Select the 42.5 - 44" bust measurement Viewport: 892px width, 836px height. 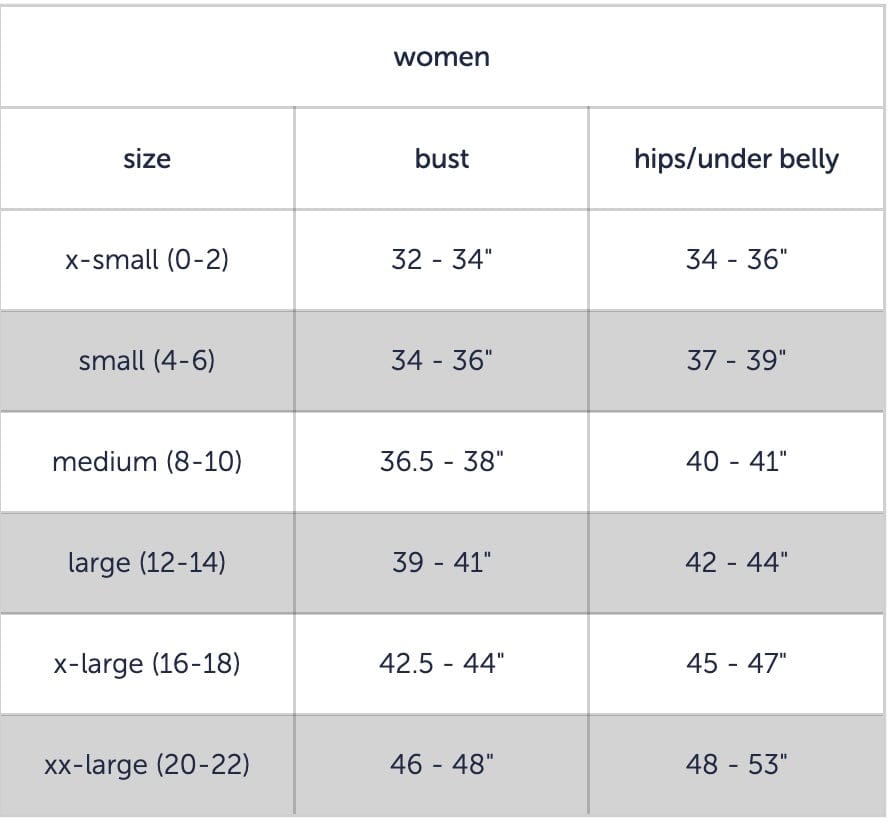[x=442, y=664]
